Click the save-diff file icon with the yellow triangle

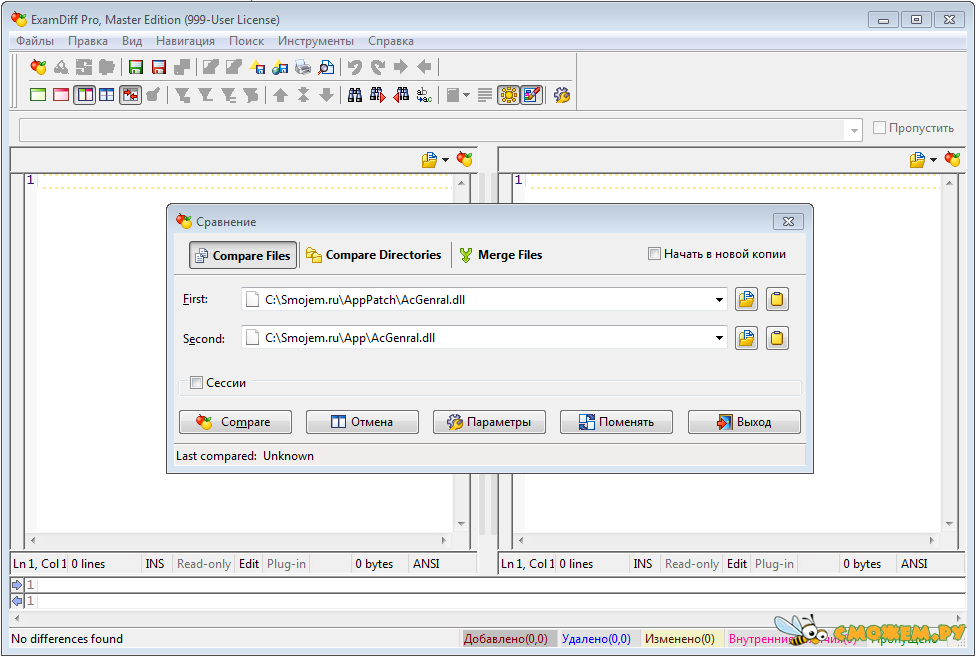257,67
